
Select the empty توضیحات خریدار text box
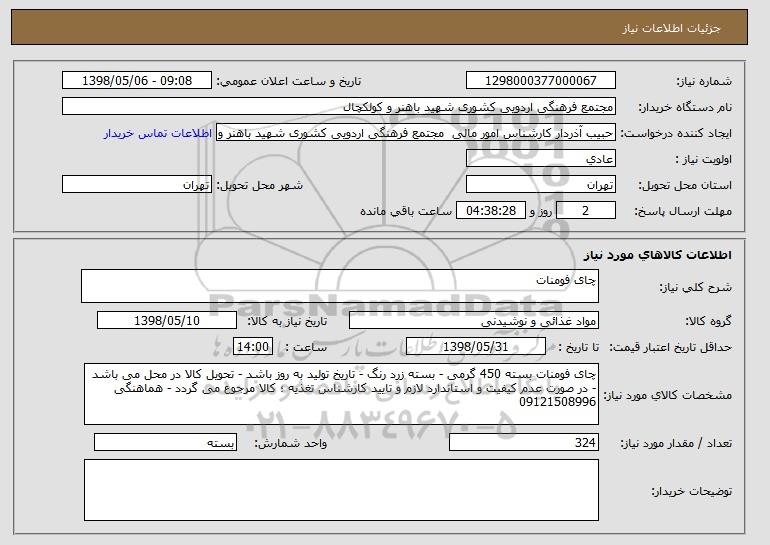(341, 490)
